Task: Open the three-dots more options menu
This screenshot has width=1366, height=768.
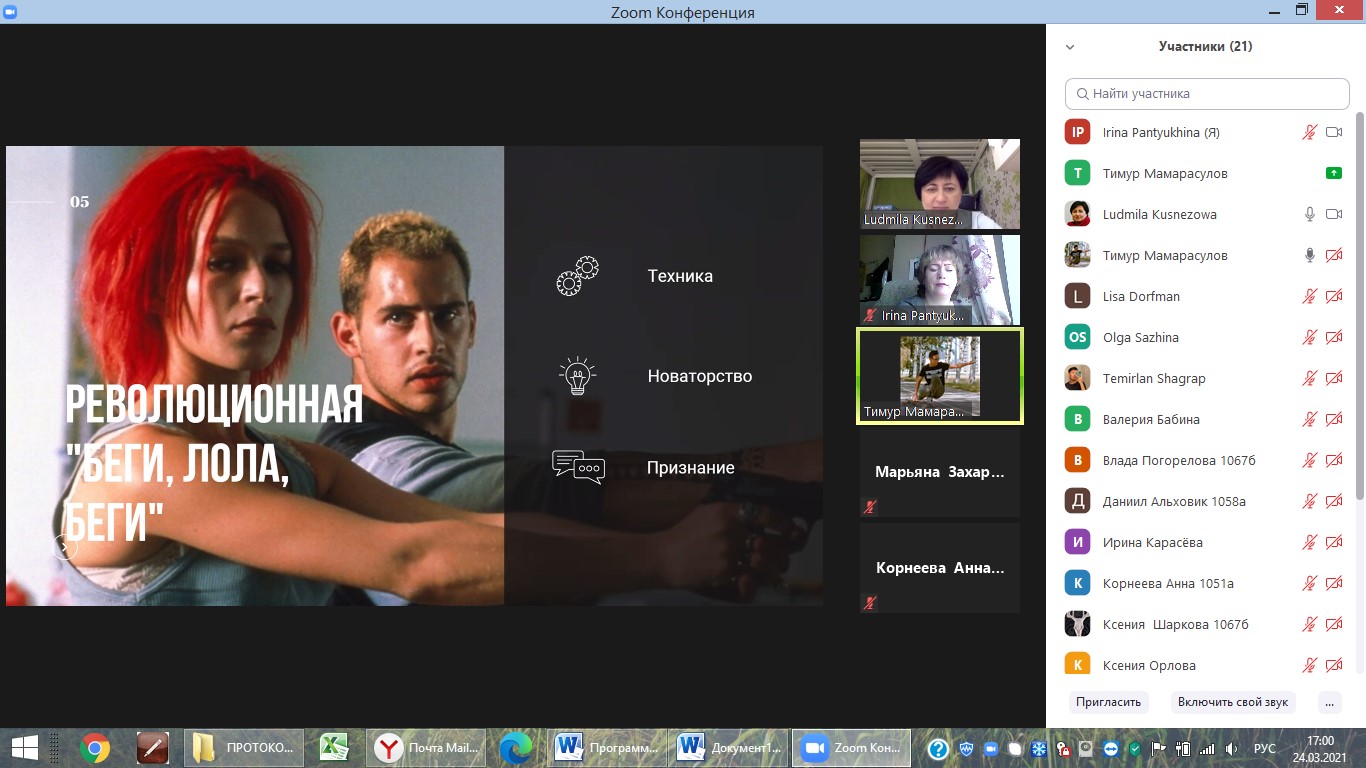Action: pos(1329,702)
